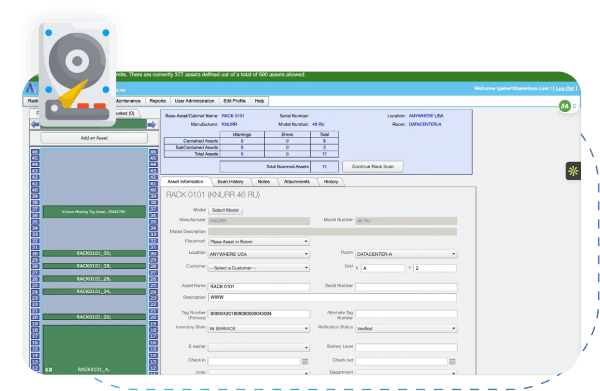Viewport: 600px width, 391px height.
Task: Click the Grid X input field
Action: point(383,268)
